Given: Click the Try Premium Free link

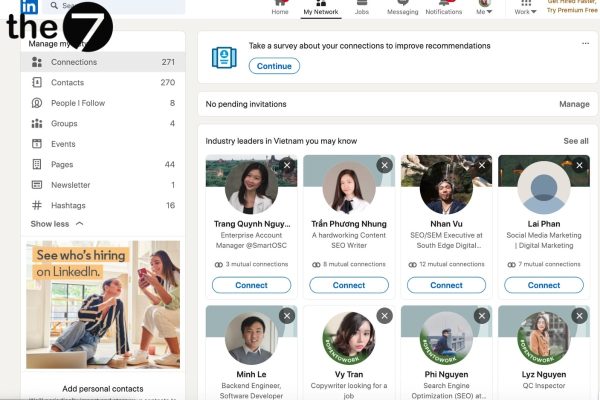Looking at the screenshot, I should [572, 10].
